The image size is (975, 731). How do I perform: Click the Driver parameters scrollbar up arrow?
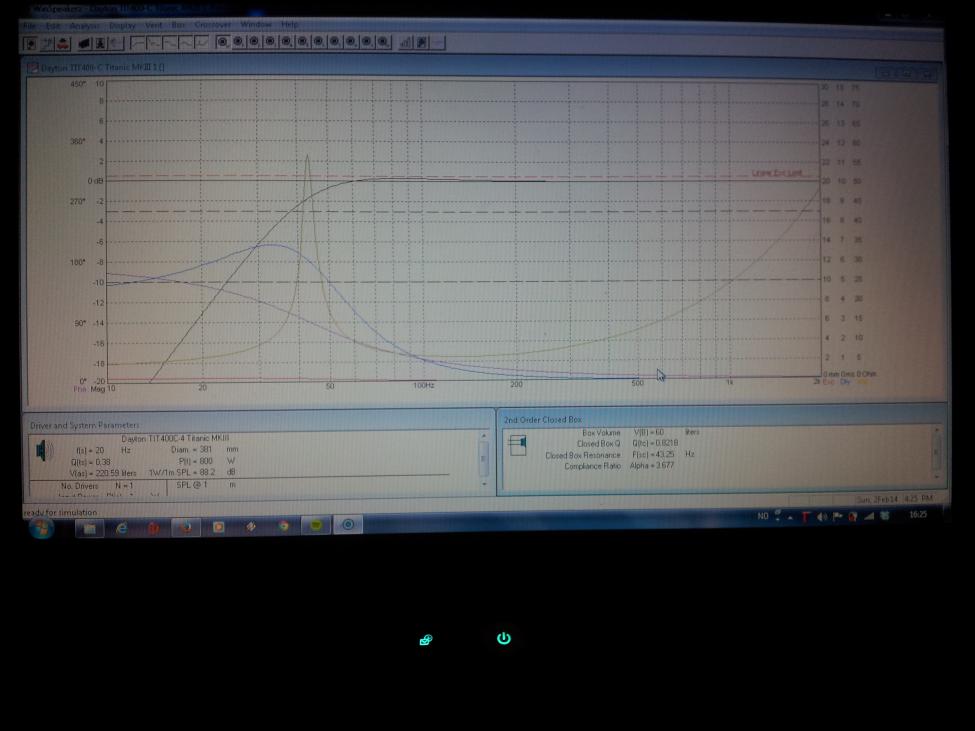(484, 436)
